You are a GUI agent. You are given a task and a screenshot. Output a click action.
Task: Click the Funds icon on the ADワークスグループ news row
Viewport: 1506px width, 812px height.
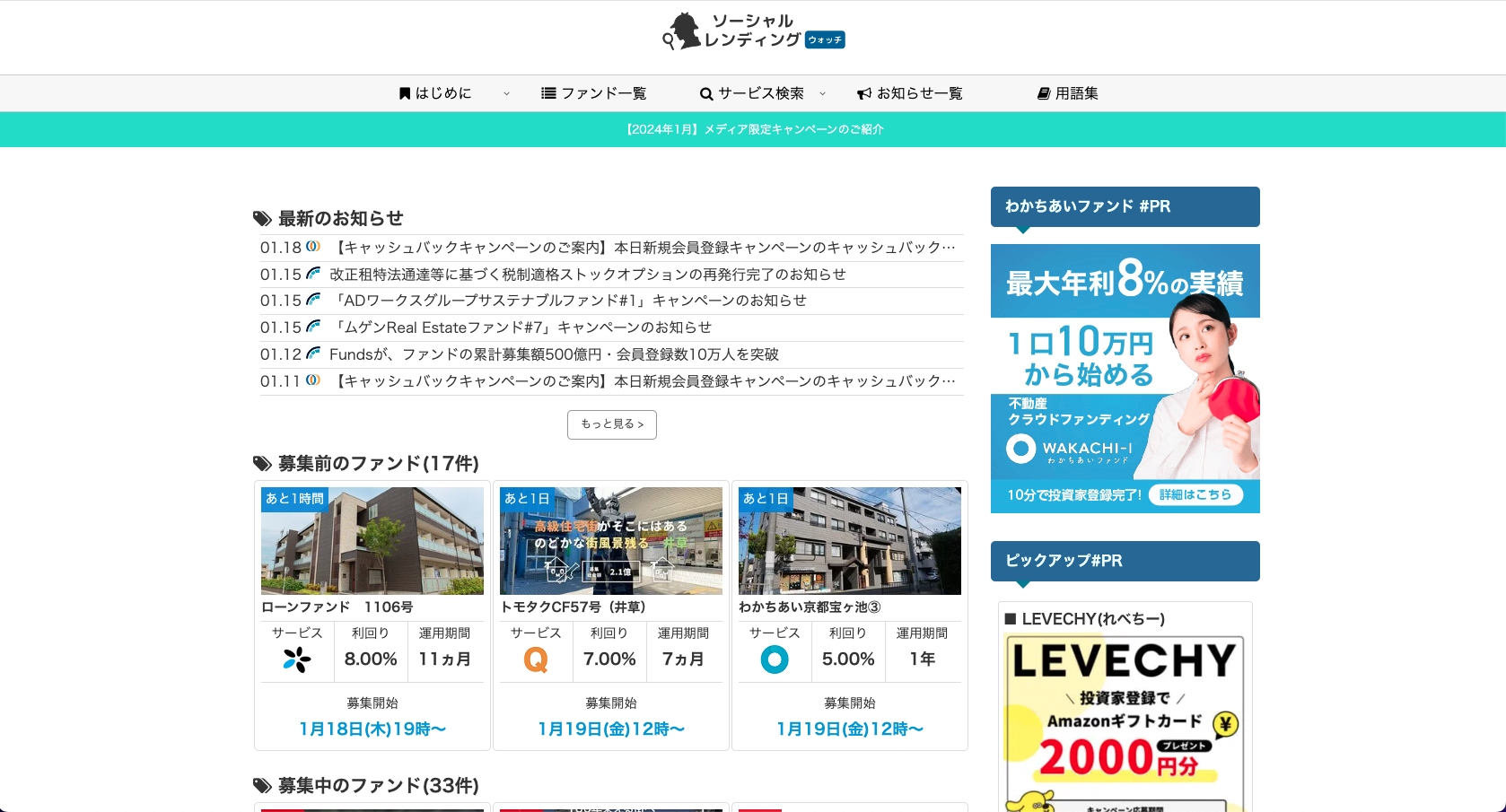pos(313,300)
